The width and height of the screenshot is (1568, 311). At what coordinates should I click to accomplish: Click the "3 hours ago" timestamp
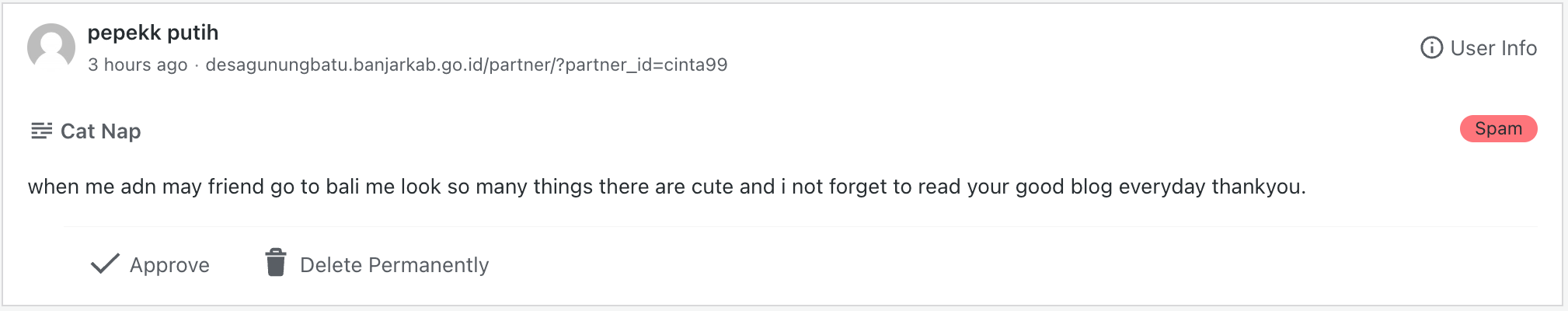[x=138, y=65]
